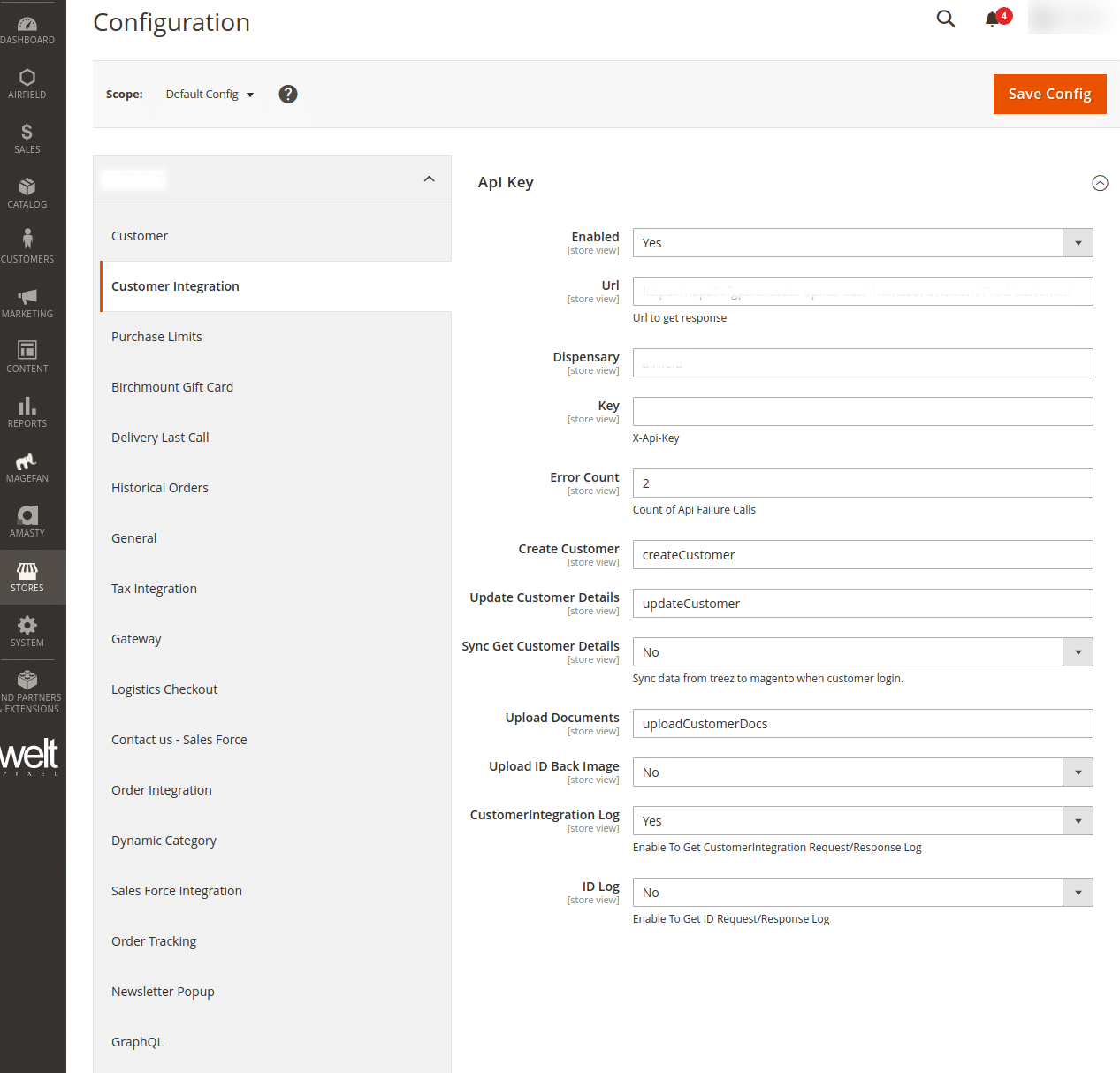Select the Purchase Limits tab

pyautogui.click(x=272, y=337)
